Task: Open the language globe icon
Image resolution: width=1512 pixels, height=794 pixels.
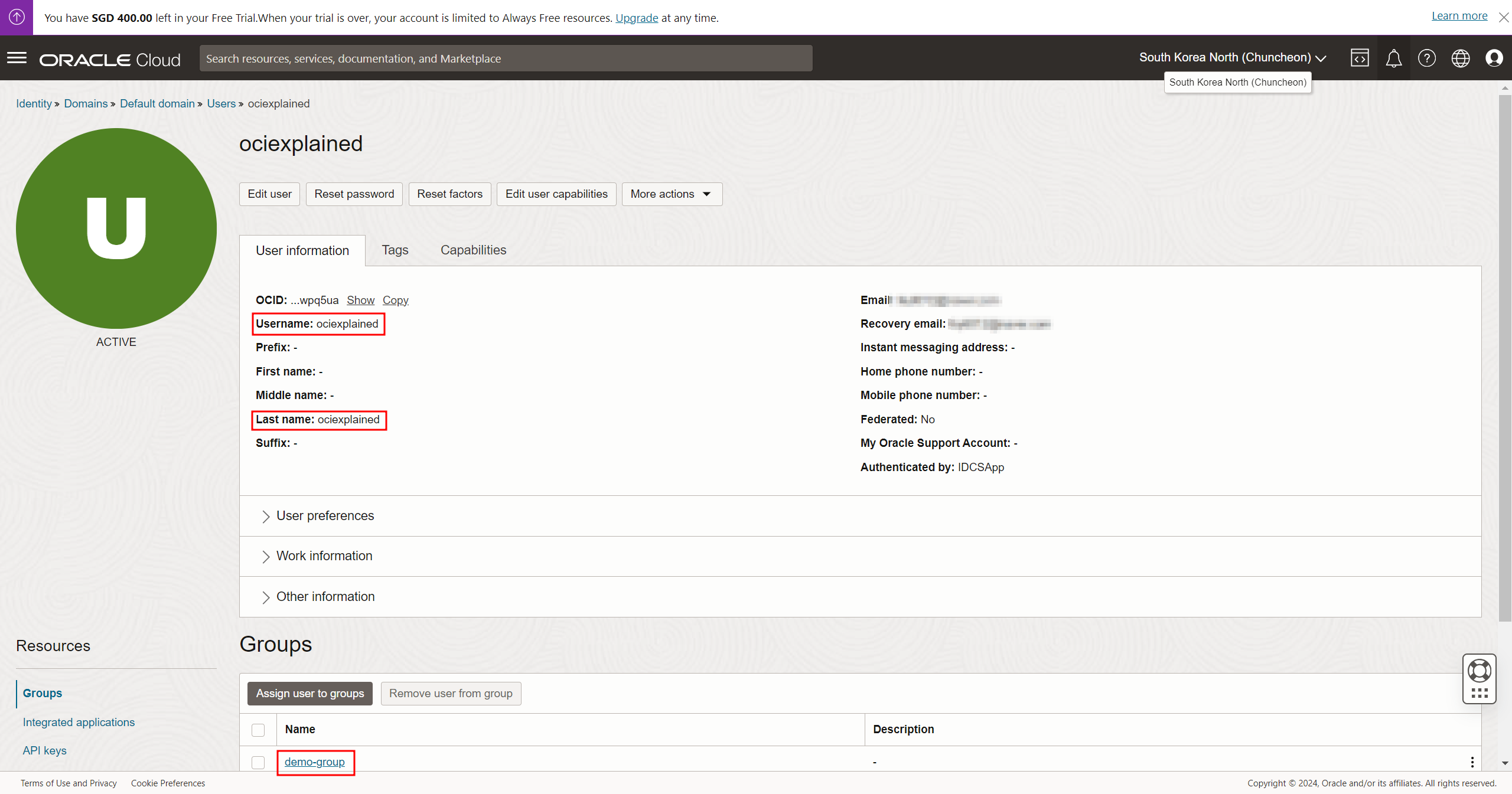Action: 1461,58
